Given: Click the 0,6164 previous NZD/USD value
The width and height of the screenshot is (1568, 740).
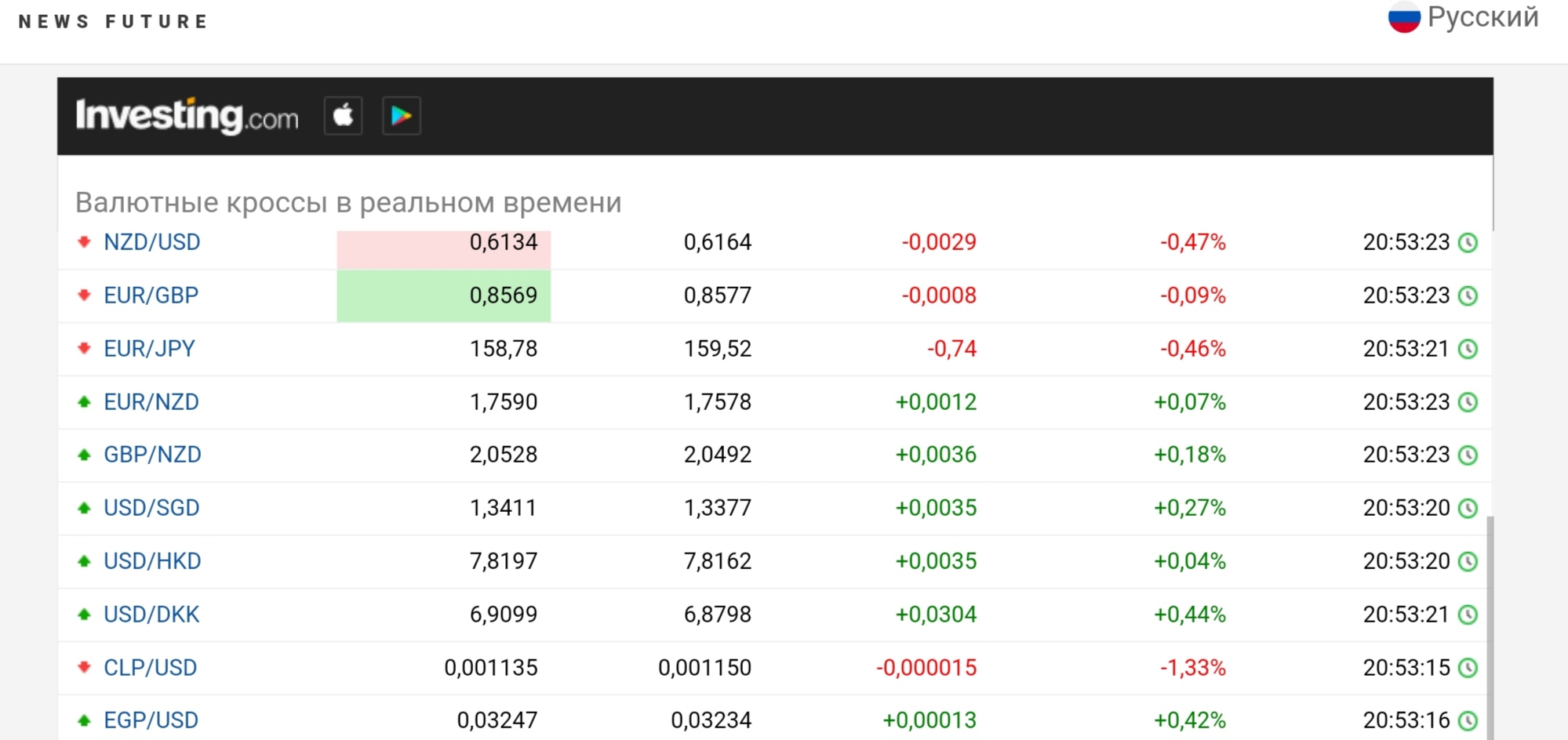Looking at the screenshot, I should (718, 242).
